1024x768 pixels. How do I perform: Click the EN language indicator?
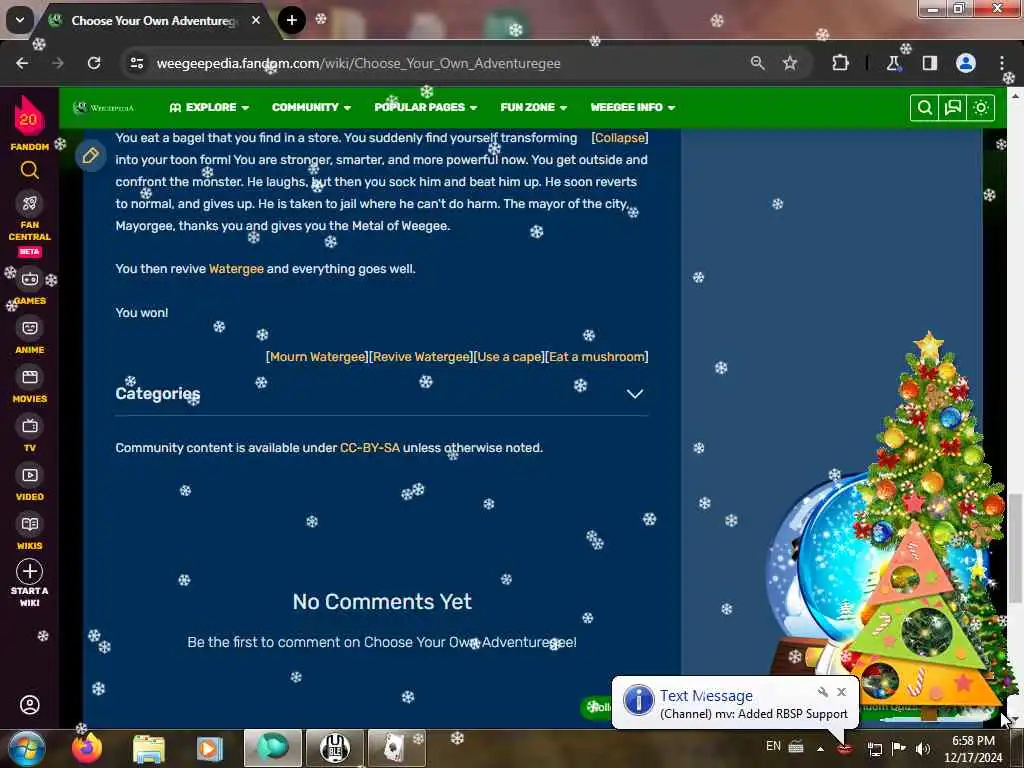773,746
